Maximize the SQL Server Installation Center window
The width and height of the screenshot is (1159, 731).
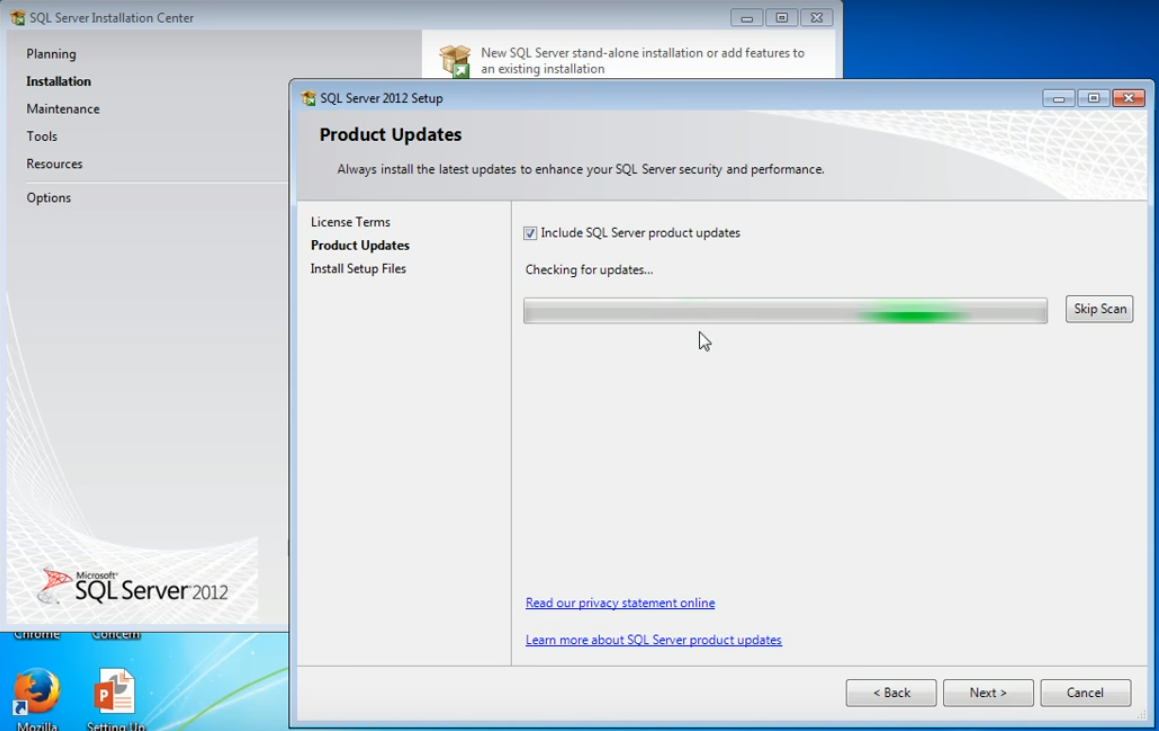coord(781,18)
